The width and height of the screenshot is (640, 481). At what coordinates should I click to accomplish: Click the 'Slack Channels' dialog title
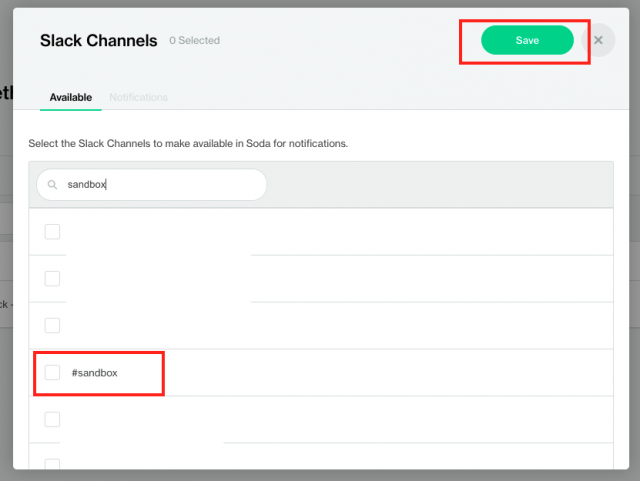point(98,41)
